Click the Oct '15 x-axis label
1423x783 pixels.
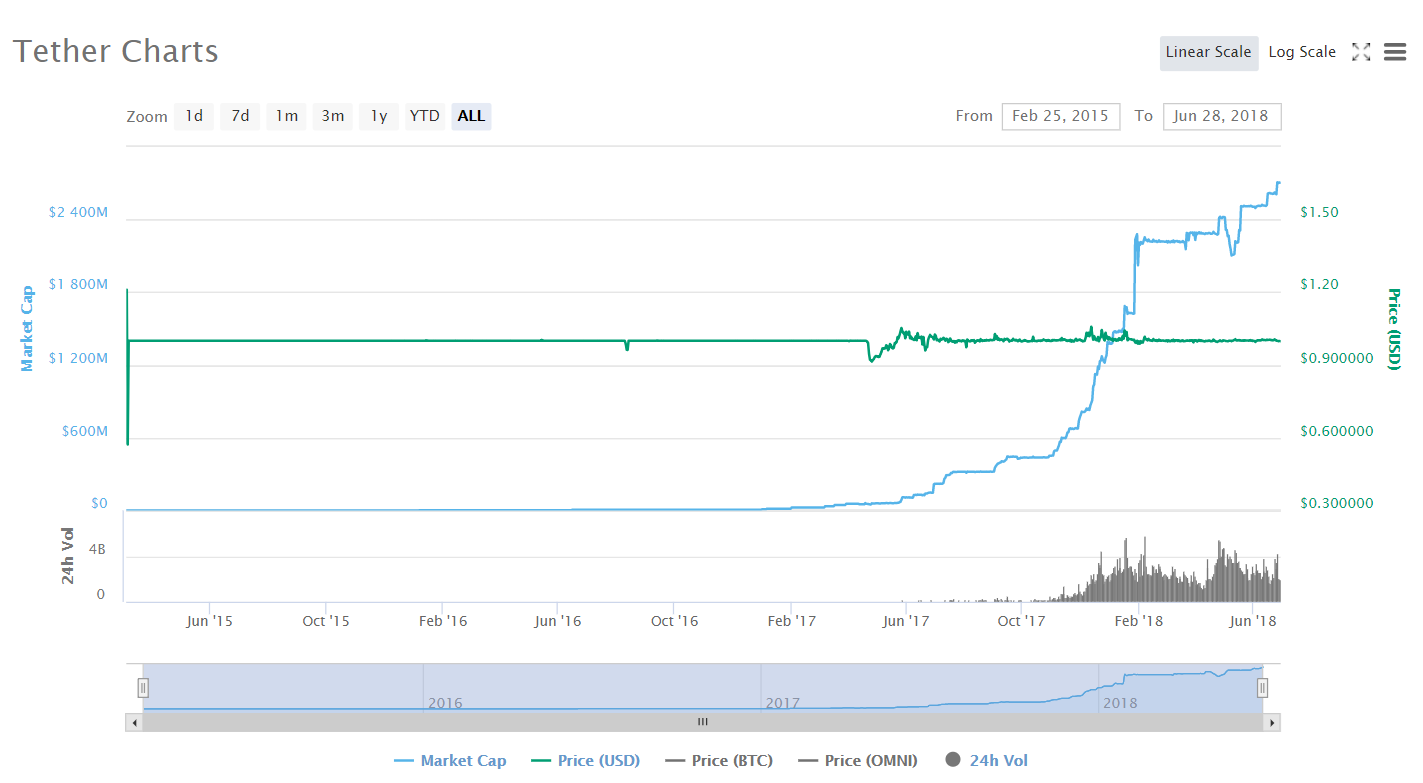(x=326, y=621)
